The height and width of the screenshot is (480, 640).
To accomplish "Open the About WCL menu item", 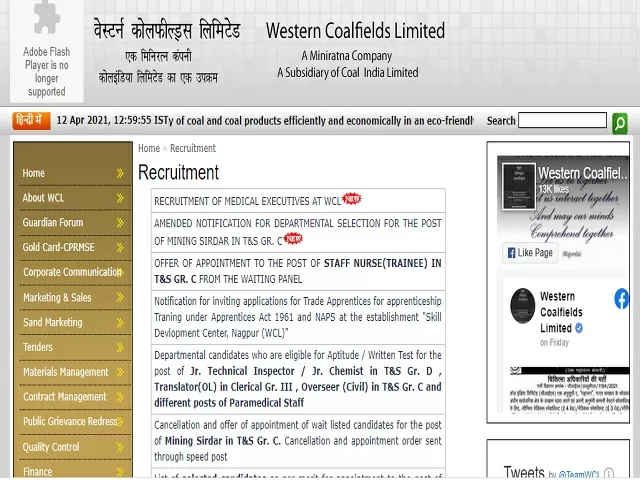I will 43,198.
